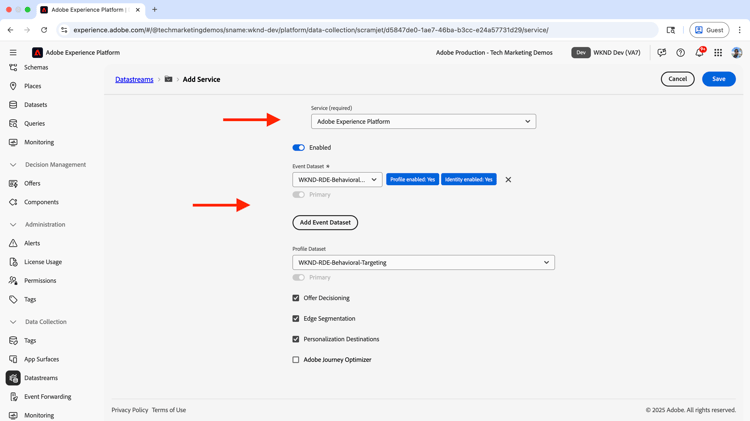Open the notifications bell

(700, 52)
